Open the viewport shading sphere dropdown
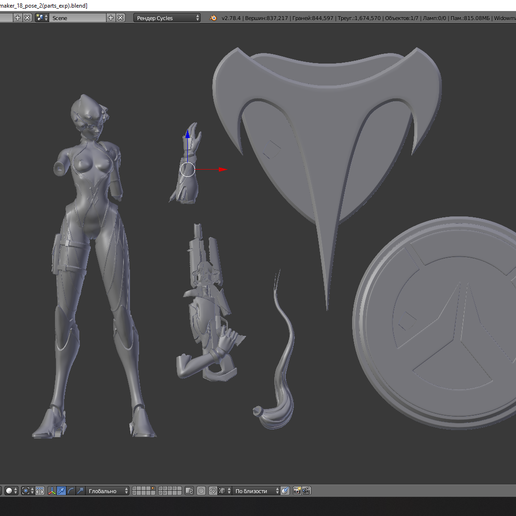The image size is (516, 516). [x=11, y=491]
